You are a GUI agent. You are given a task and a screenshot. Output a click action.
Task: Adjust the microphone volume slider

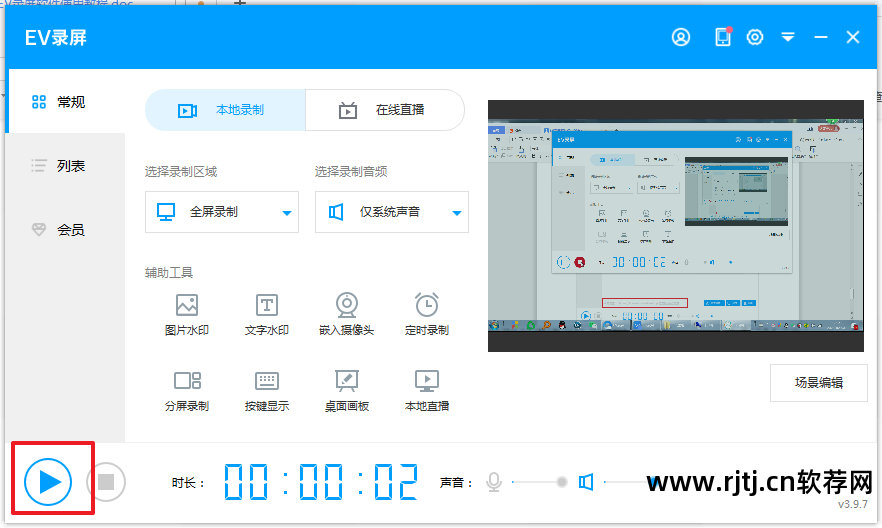[540, 482]
